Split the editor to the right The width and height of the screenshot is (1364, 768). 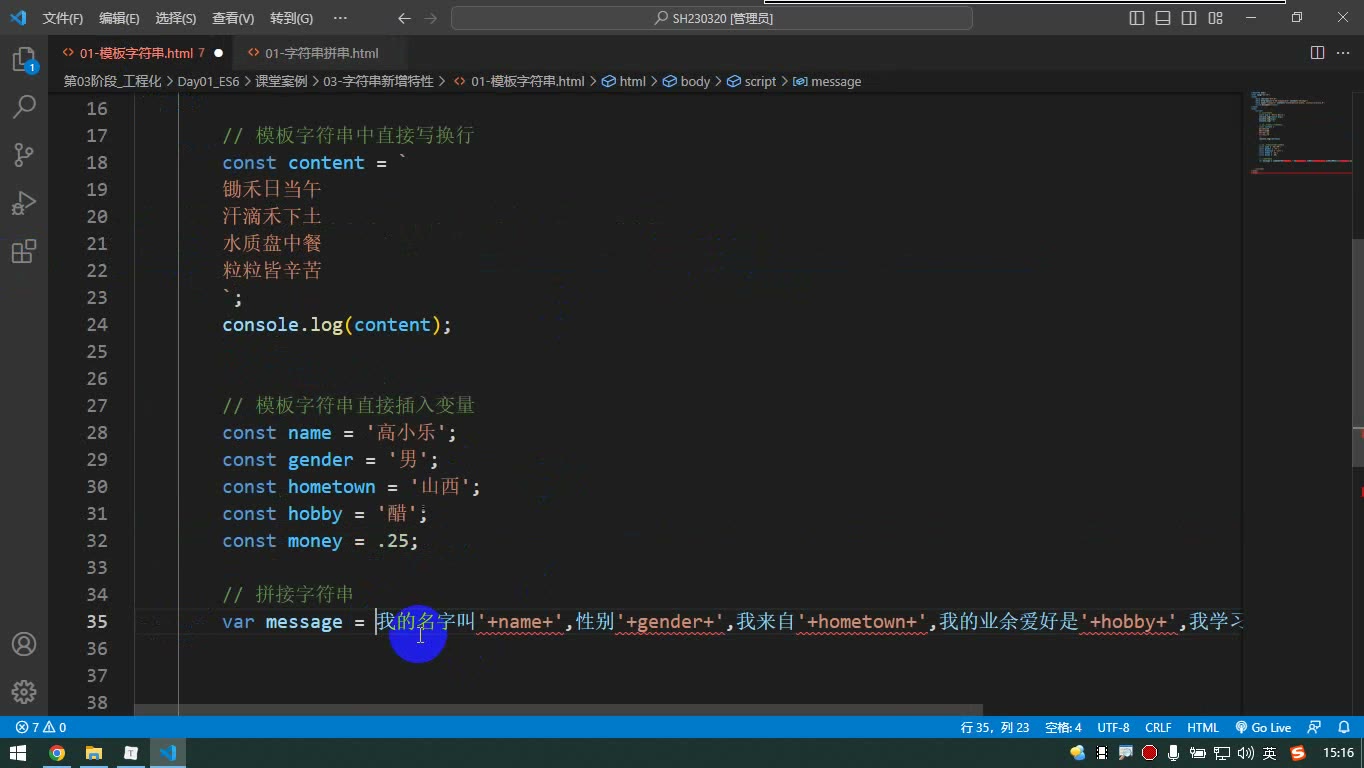pos(1317,53)
